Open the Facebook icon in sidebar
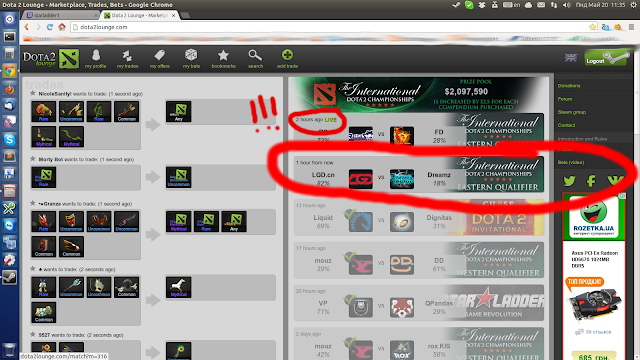Viewport: 640px width, 360px height. (x=591, y=180)
